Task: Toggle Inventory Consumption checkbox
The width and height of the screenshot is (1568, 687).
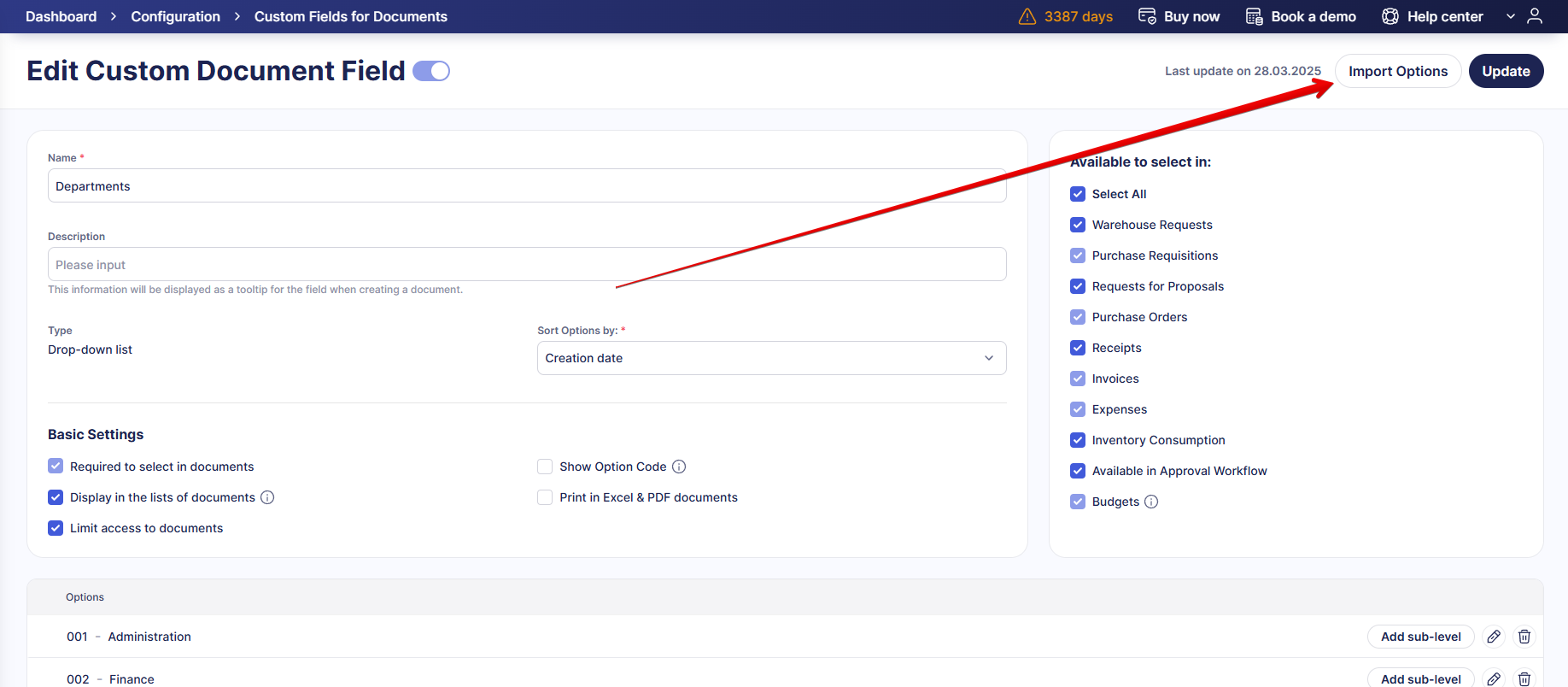Action: 1078,440
